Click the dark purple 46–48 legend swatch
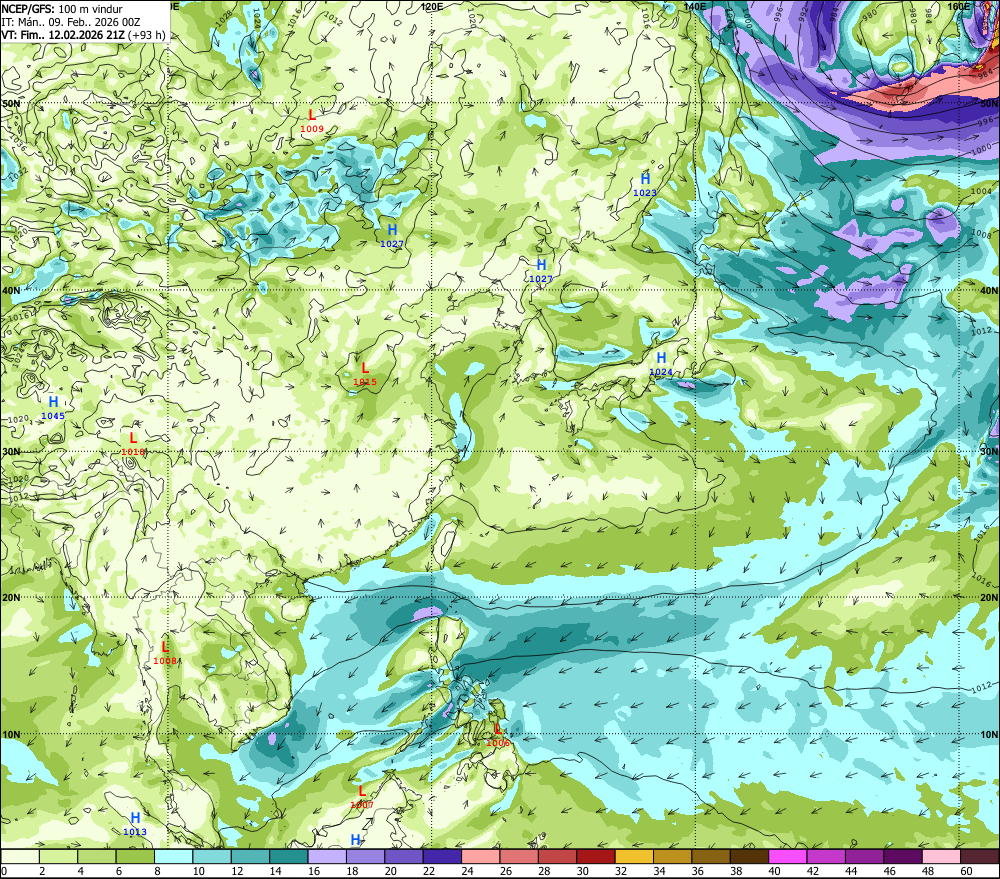This screenshot has width=1000, height=879. pyautogui.click(x=902, y=856)
